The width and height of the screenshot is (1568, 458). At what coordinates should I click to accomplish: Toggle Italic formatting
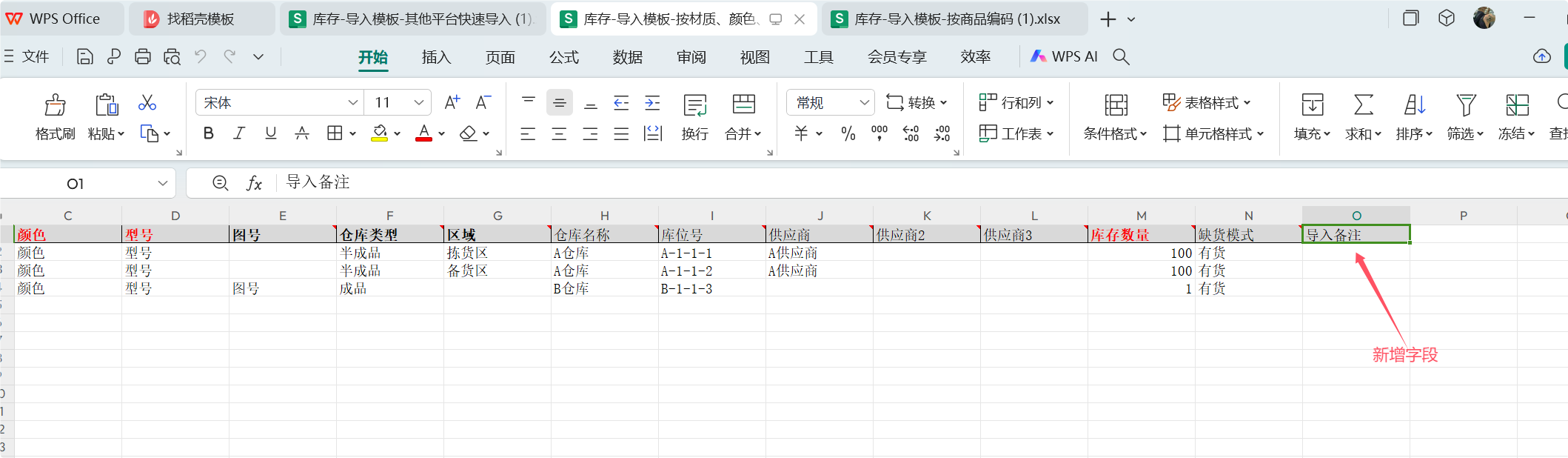coord(239,133)
